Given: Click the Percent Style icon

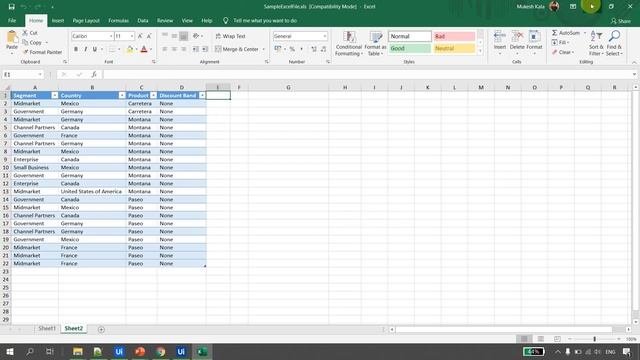Looking at the screenshot, I should 292,49.
